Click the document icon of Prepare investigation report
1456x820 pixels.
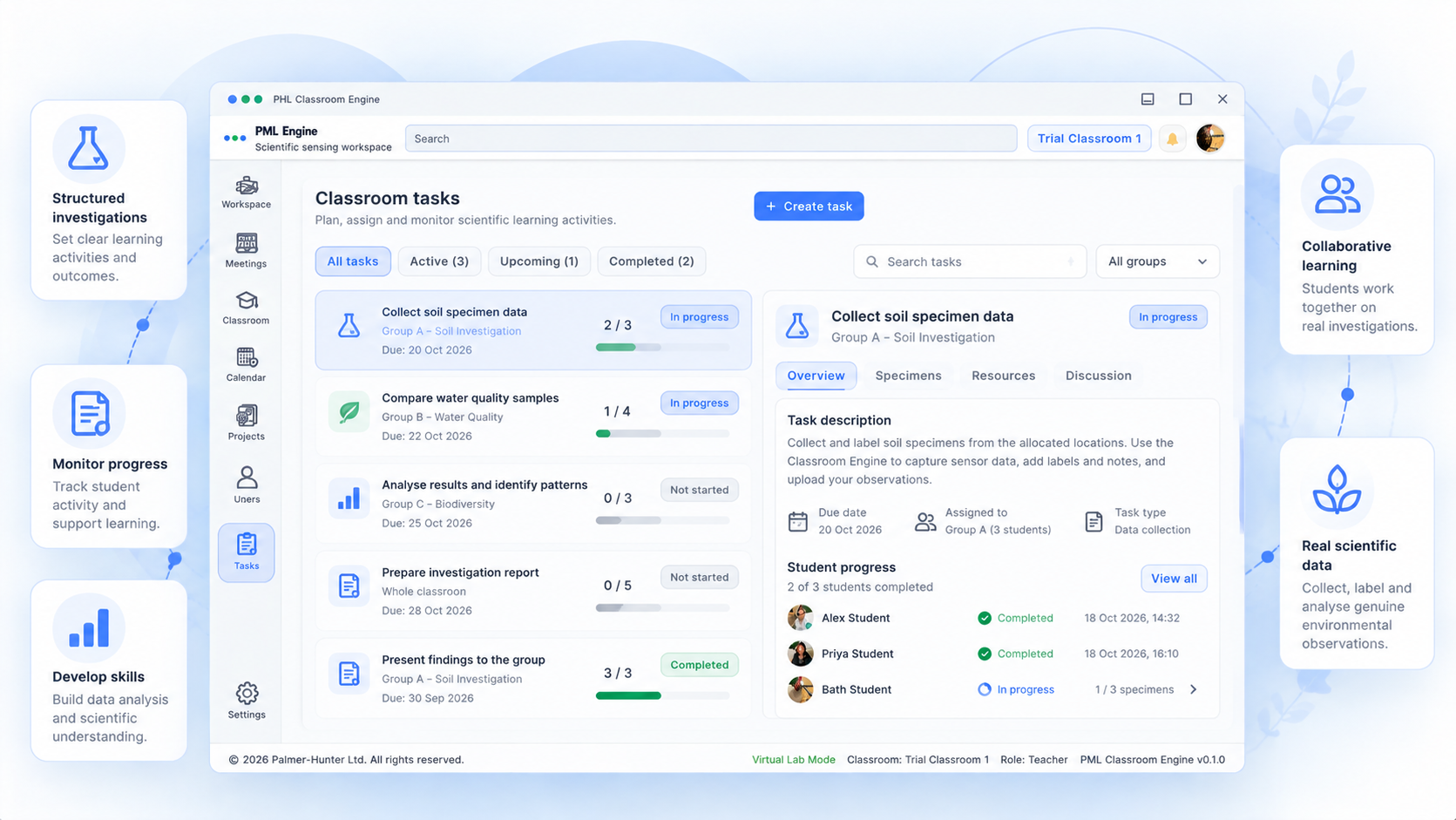coord(349,586)
